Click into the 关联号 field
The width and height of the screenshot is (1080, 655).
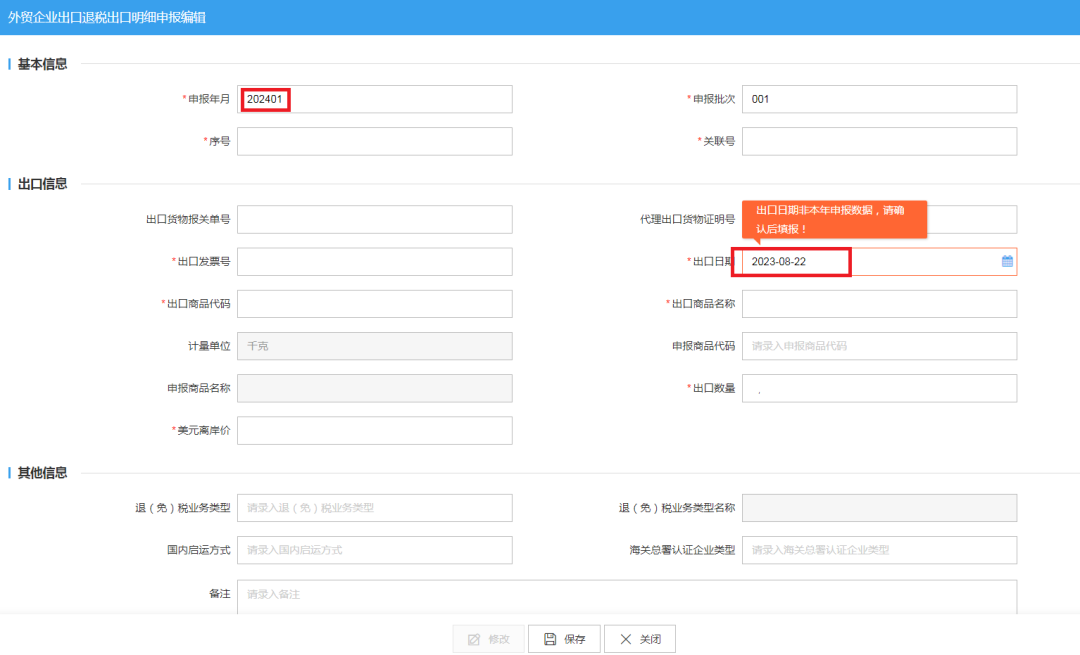pyautogui.click(x=878, y=141)
